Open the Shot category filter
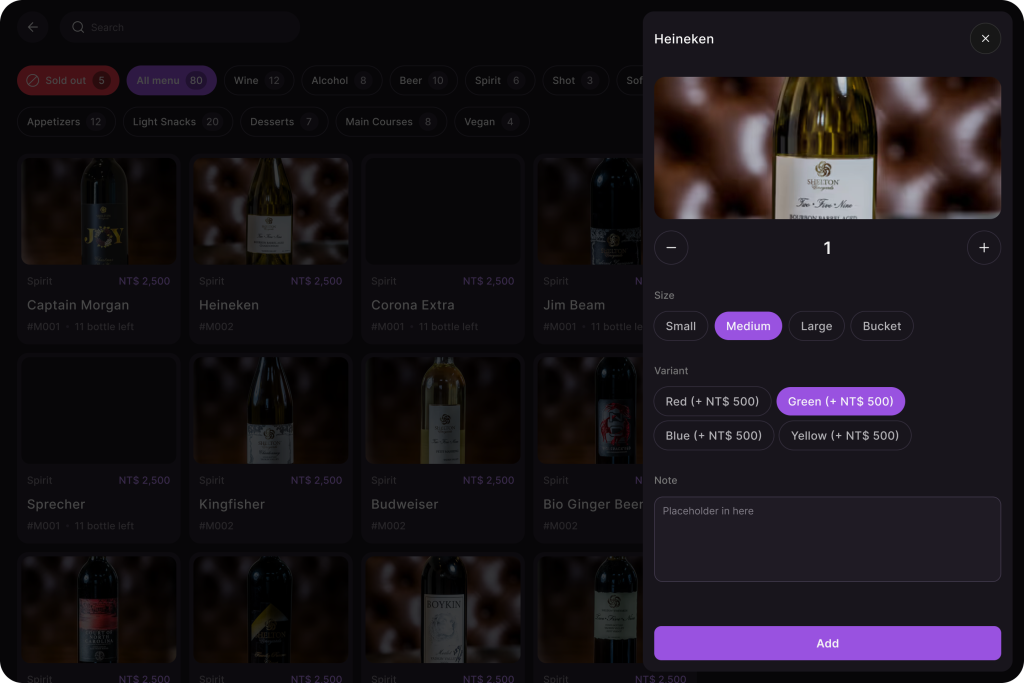 pyautogui.click(x=575, y=80)
